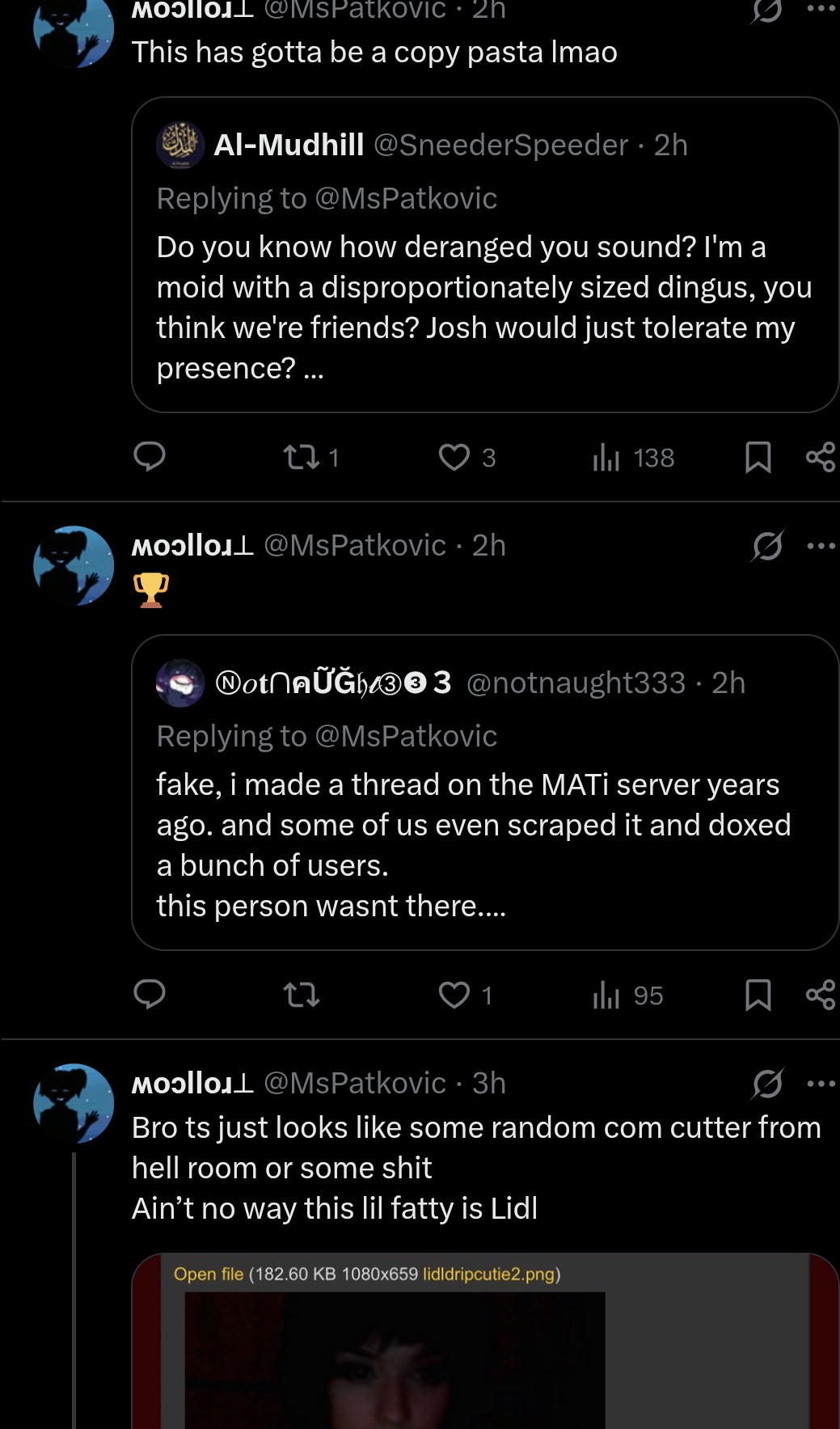Reply to the trophy emoji post
This screenshot has width=840, height=1429.
[x=150, y=995]
